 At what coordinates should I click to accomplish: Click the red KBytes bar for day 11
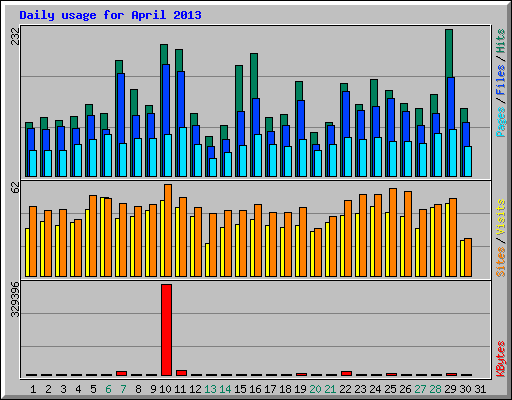point(181,373)
